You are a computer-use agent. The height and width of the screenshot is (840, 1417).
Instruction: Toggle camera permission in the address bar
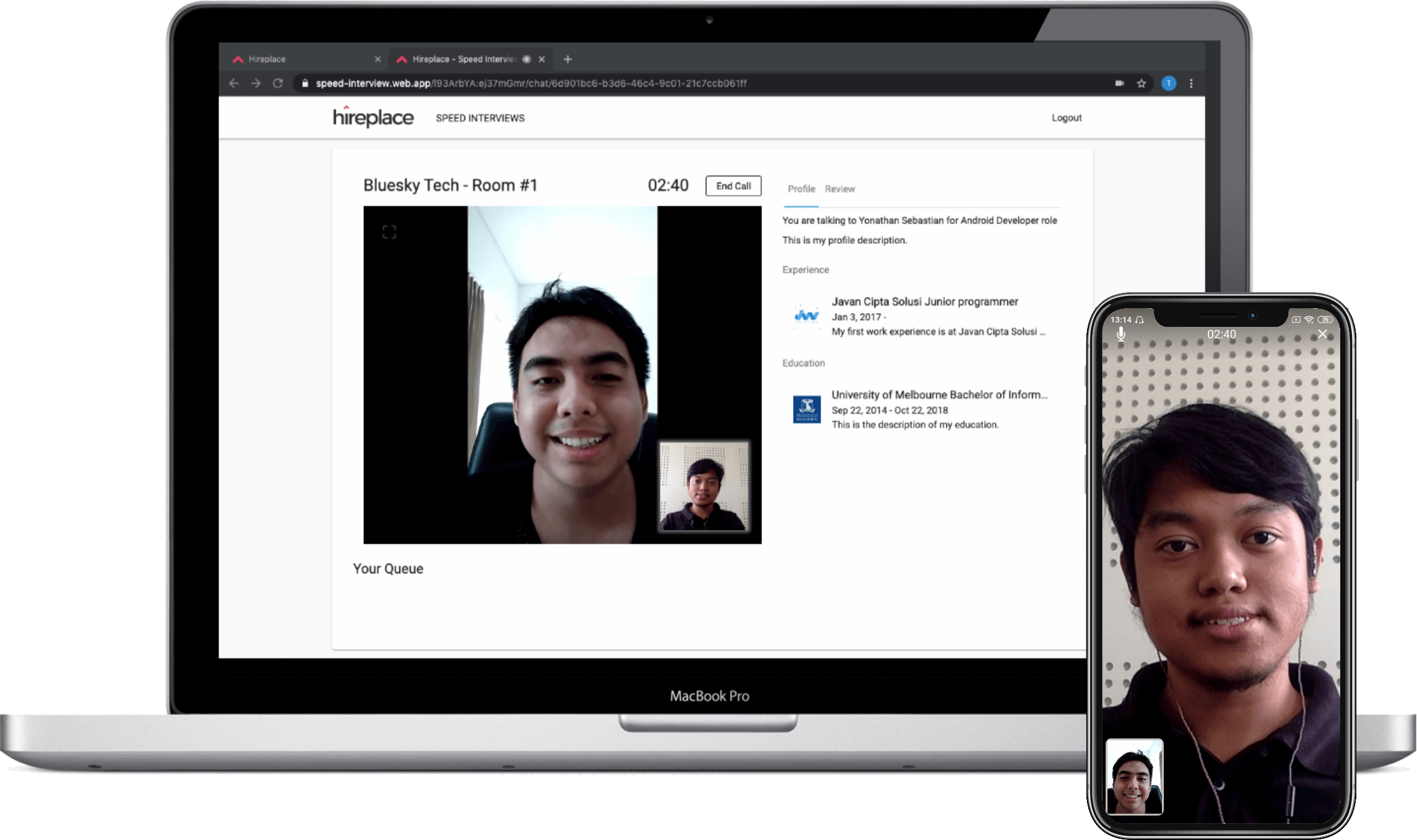[x=1120, y=83]
